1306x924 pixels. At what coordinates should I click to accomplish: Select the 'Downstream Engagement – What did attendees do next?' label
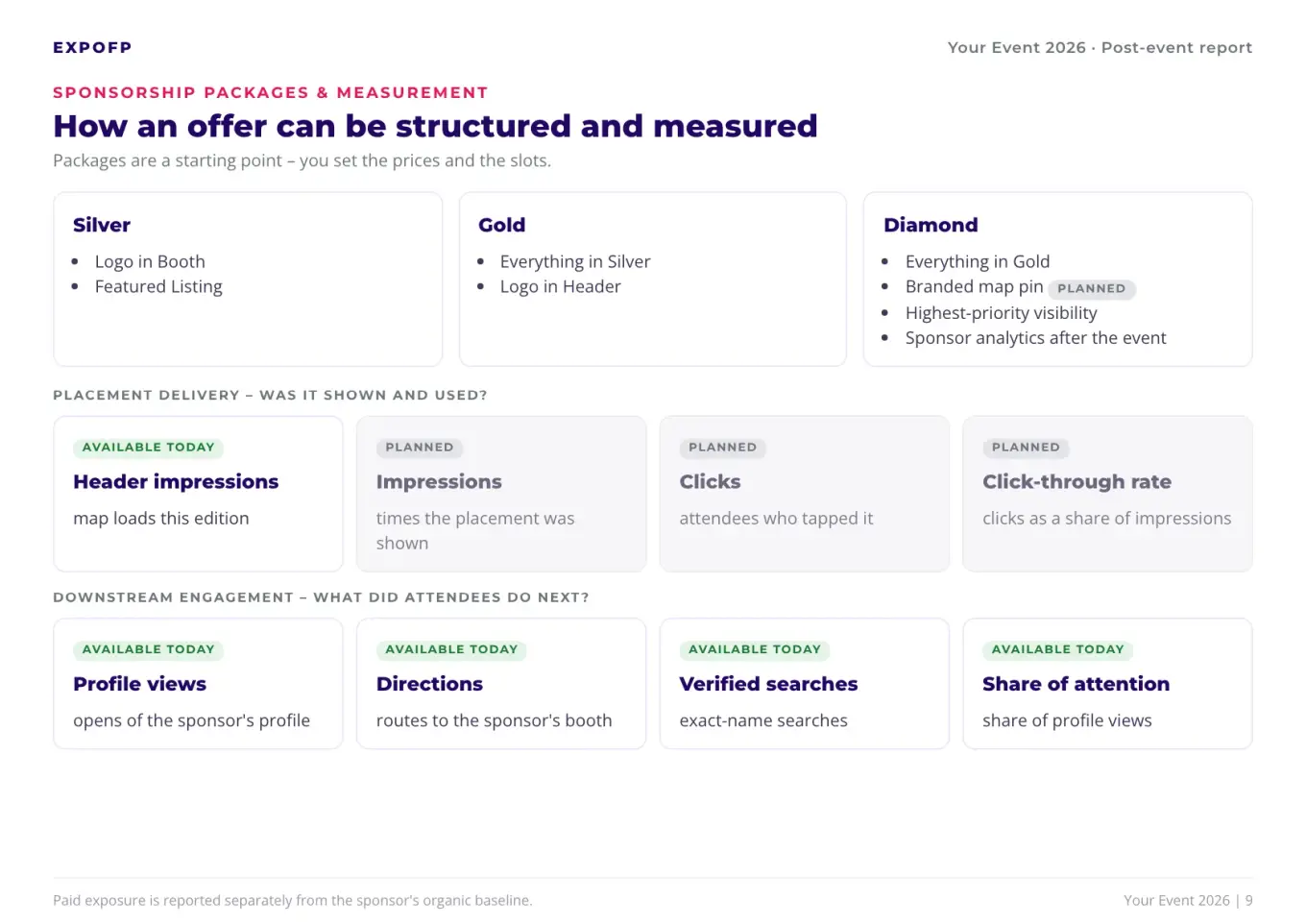pos(321,597)
